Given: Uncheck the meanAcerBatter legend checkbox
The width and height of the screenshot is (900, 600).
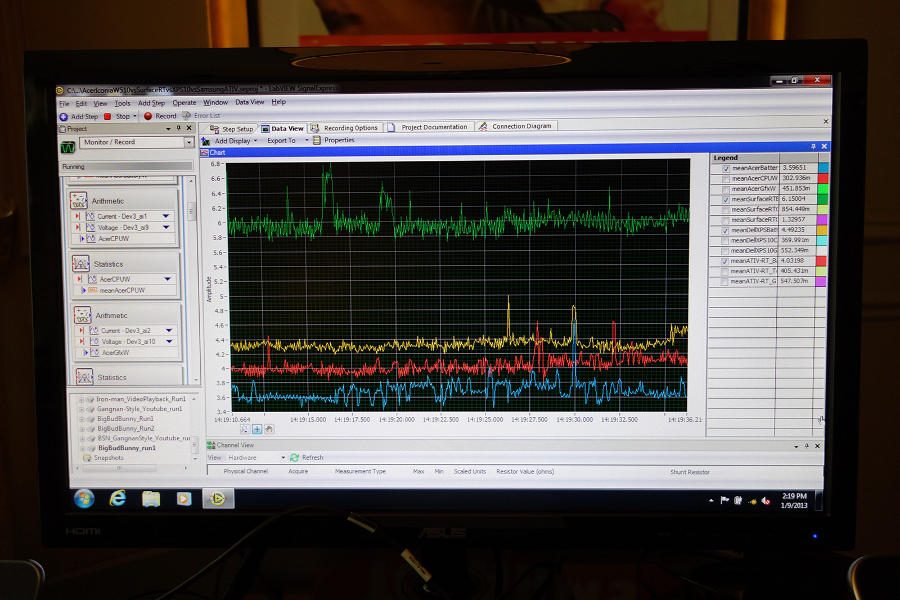Looking at the screenshot, I should click(x=726, y=168).
